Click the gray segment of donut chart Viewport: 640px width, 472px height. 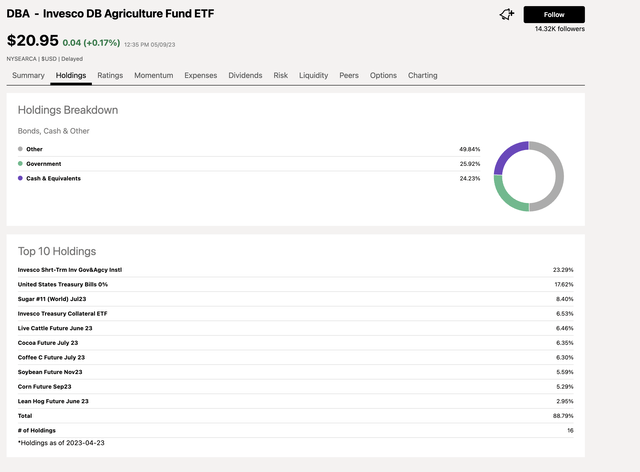(x=558, y=176)
